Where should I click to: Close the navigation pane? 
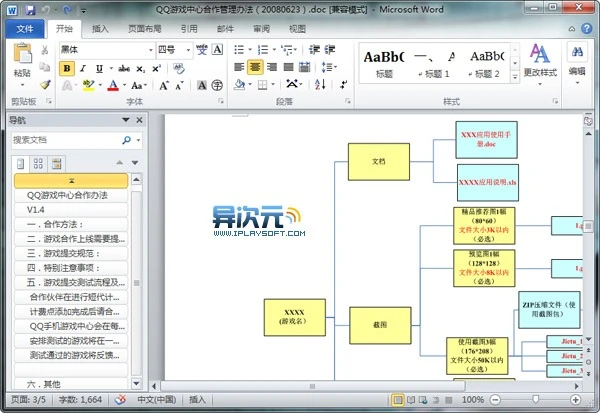tap(139, 120)
